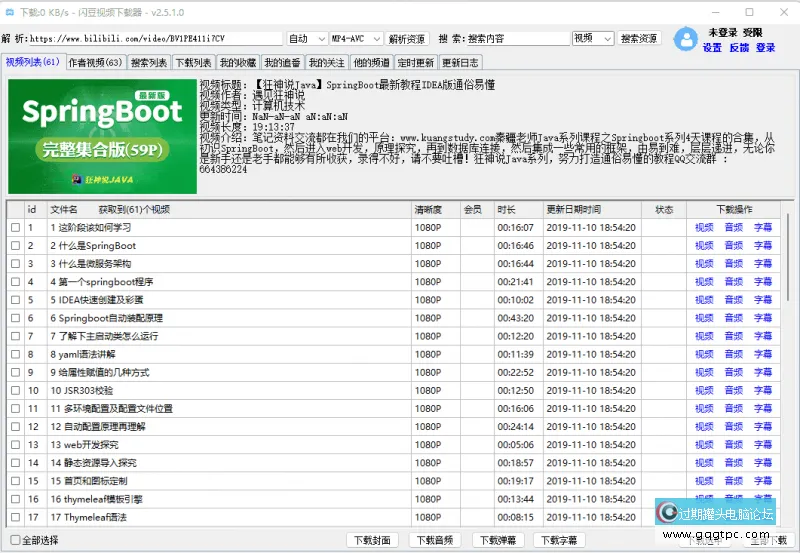Open the 视频 search type dropdown
Image resolution: width=800 pixels, height=553 pixels.
pyautogui.click(x=592, y=39)
